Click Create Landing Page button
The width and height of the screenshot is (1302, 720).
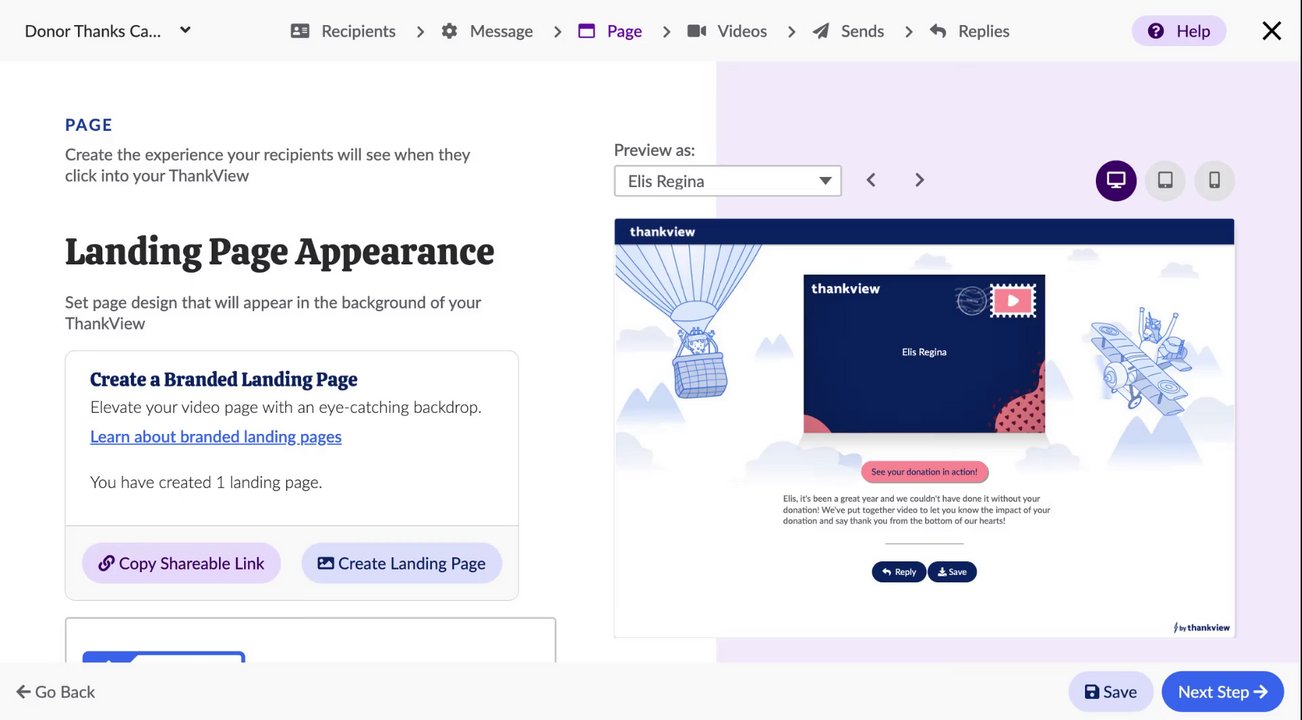click(x=402, y=563)
